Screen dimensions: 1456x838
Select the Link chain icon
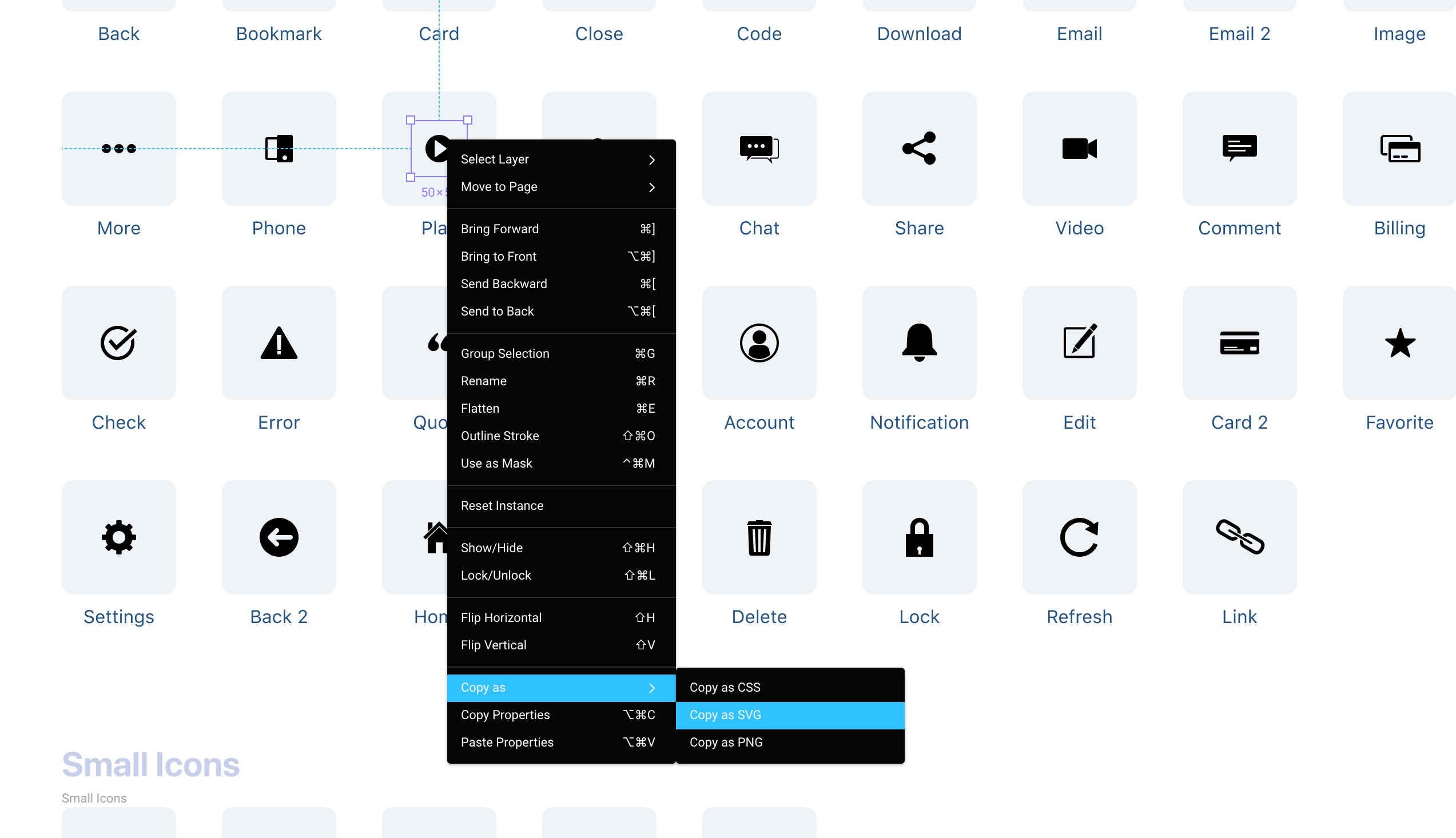(x=1239, y=537)
